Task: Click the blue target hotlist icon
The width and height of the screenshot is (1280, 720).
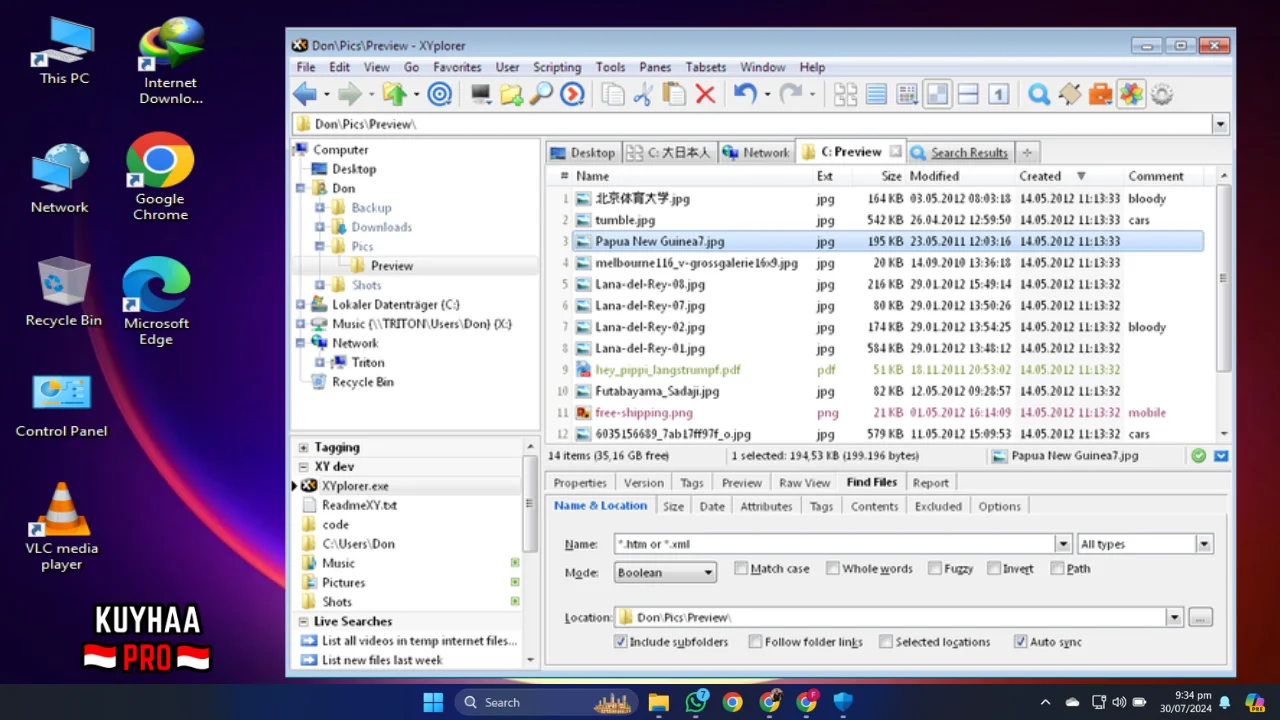Action: point(440,94)
